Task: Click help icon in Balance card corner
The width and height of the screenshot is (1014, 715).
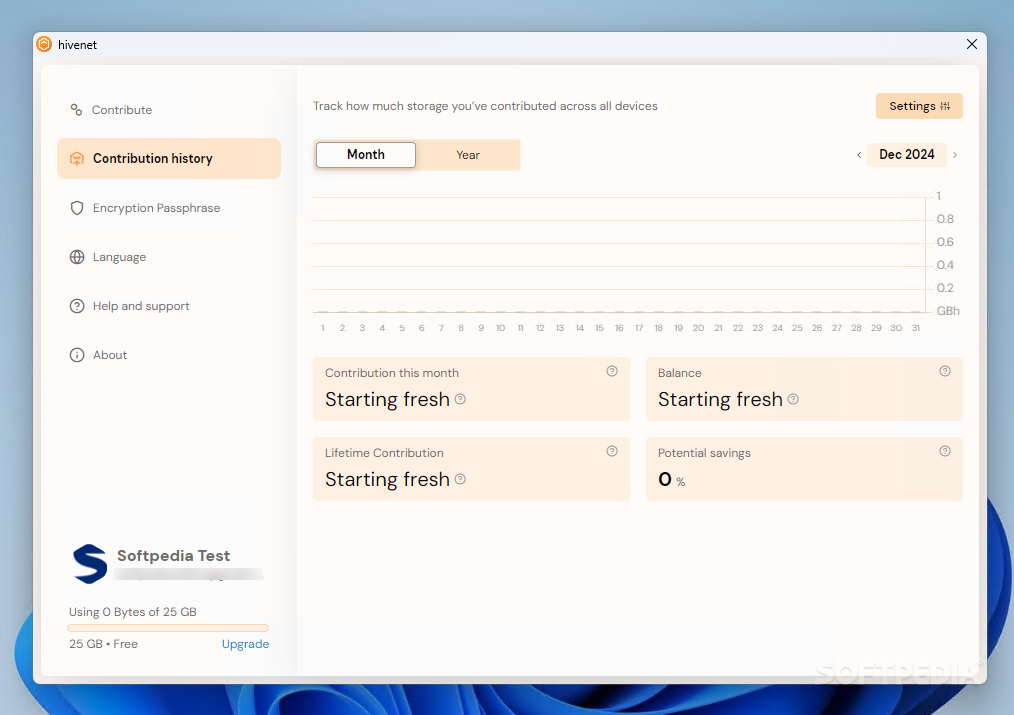Action: tap(945, 371)
